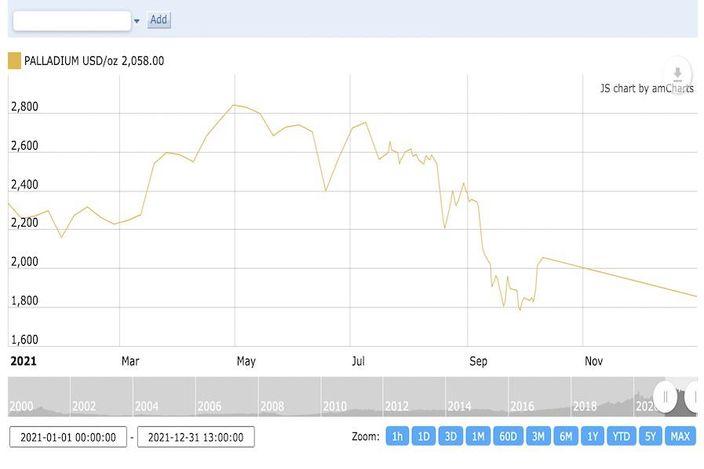The height and width of the screenshot is (469, 704).
Task: Zoom out to the 5Y range
Action: pyautogui.click(x=651, y=437)
